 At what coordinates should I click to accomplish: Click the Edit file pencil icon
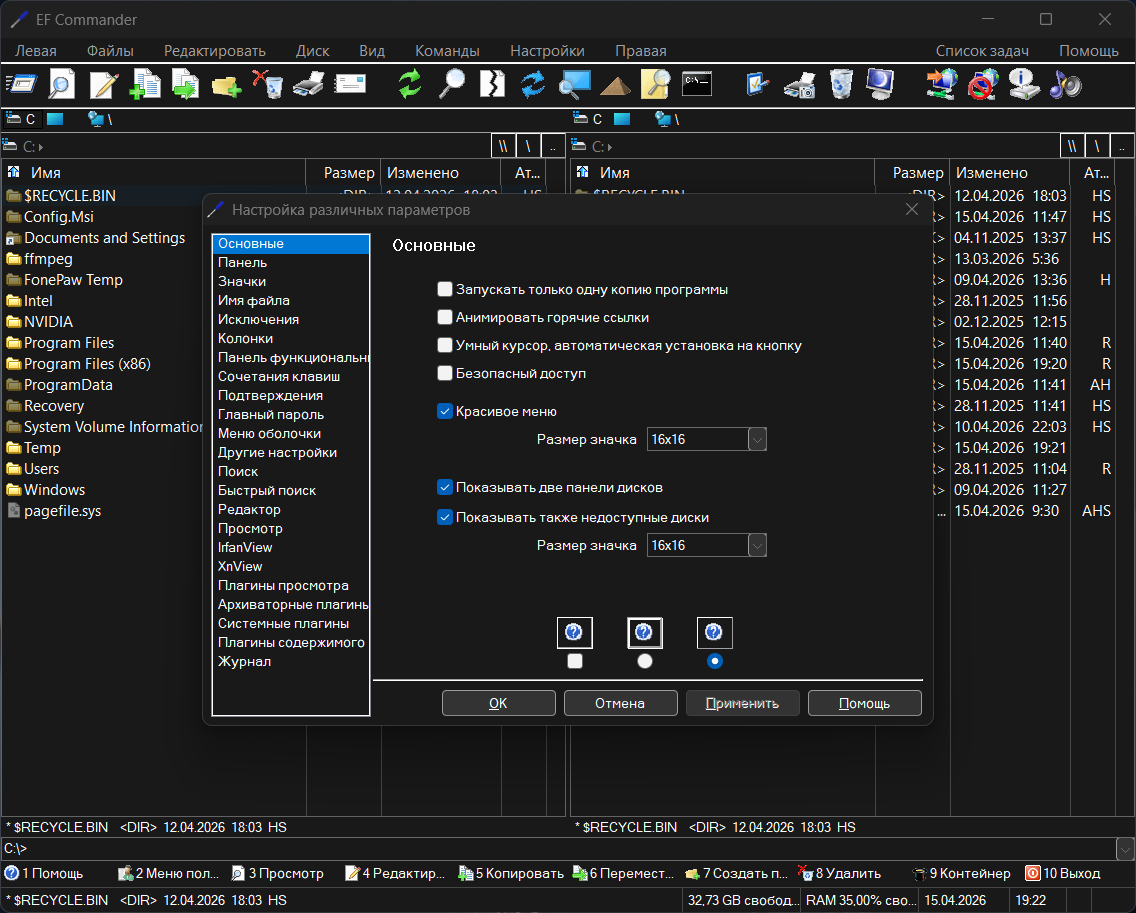(x=104, y=84)
